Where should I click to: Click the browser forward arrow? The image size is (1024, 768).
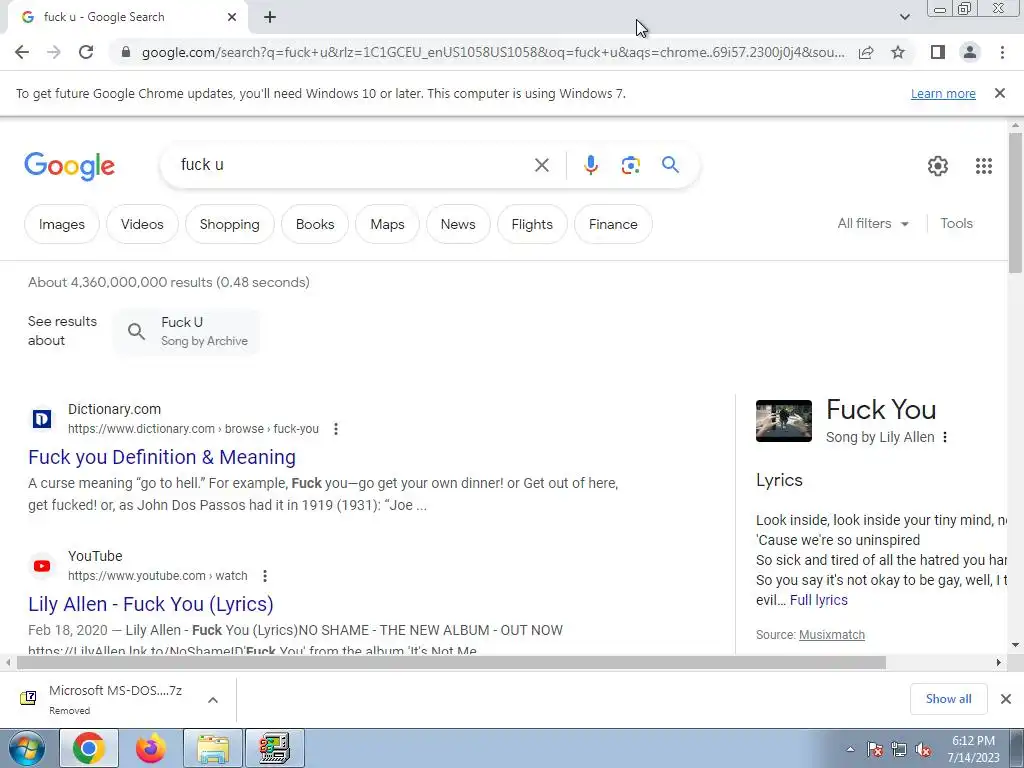(x=54, y=52)
